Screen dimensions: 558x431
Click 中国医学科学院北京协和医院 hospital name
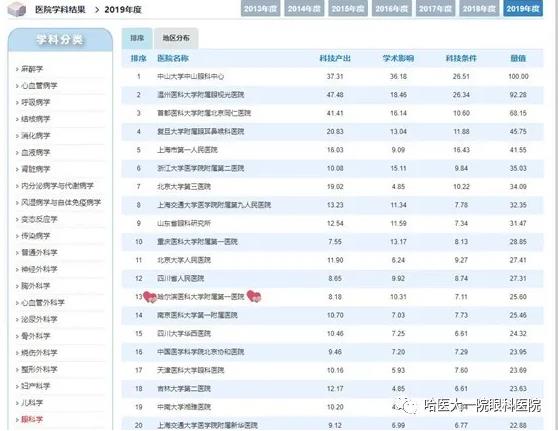[x=201, y=352]
